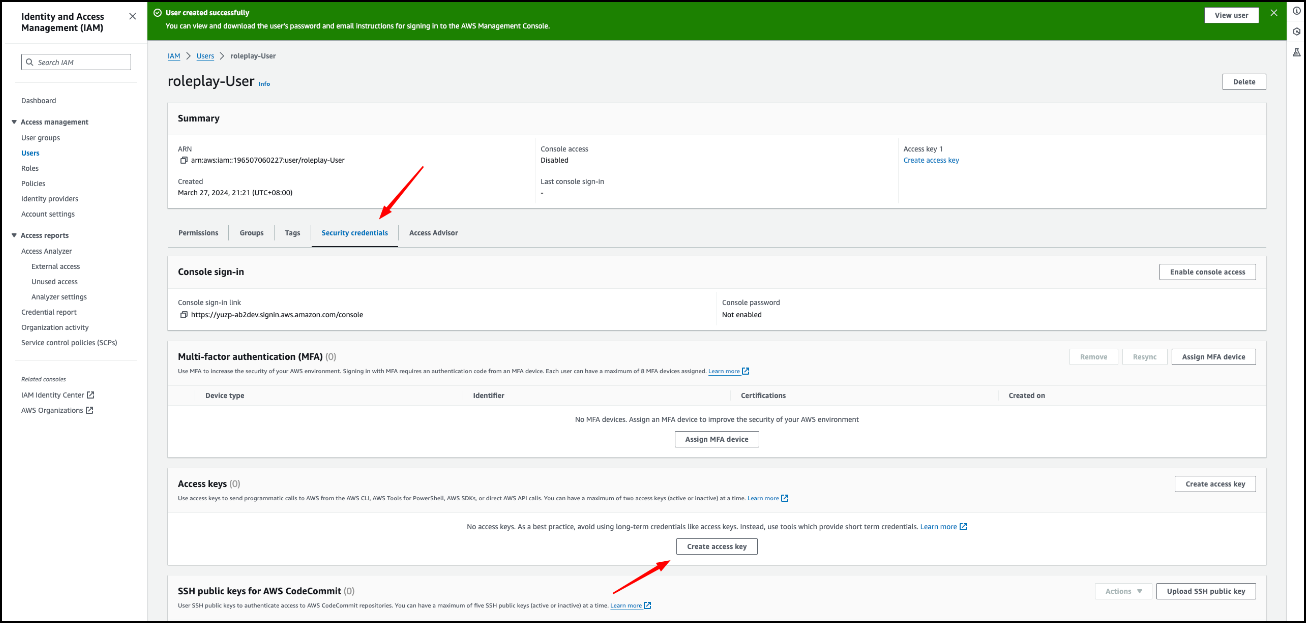Click the IAM breadcrumb link

tap(174, 56)
